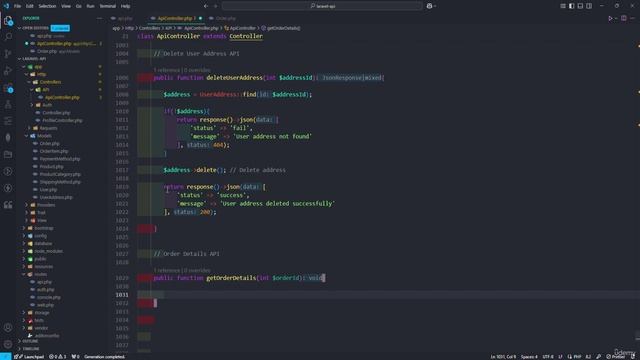Switch to the ApiController.php tab

[175, 18]
